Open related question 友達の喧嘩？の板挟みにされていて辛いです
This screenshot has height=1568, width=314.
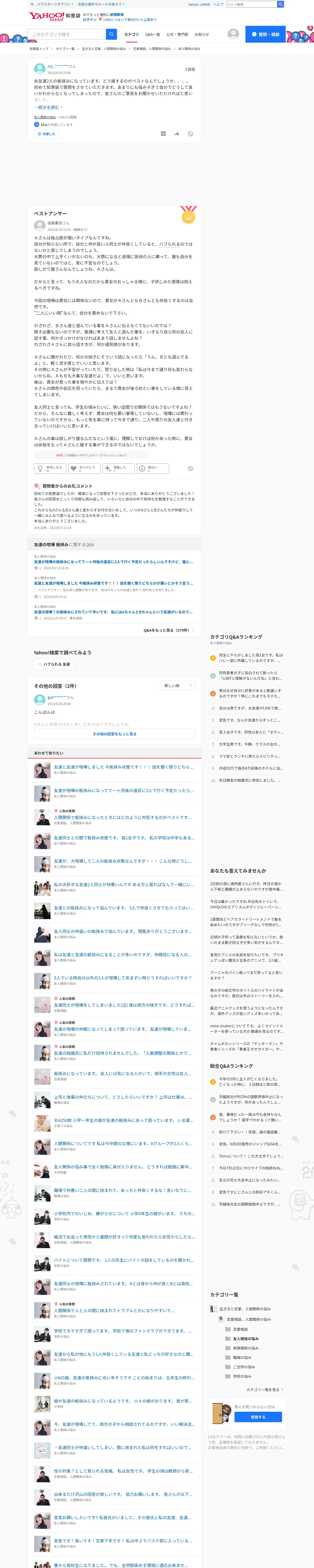pos(113,612)
